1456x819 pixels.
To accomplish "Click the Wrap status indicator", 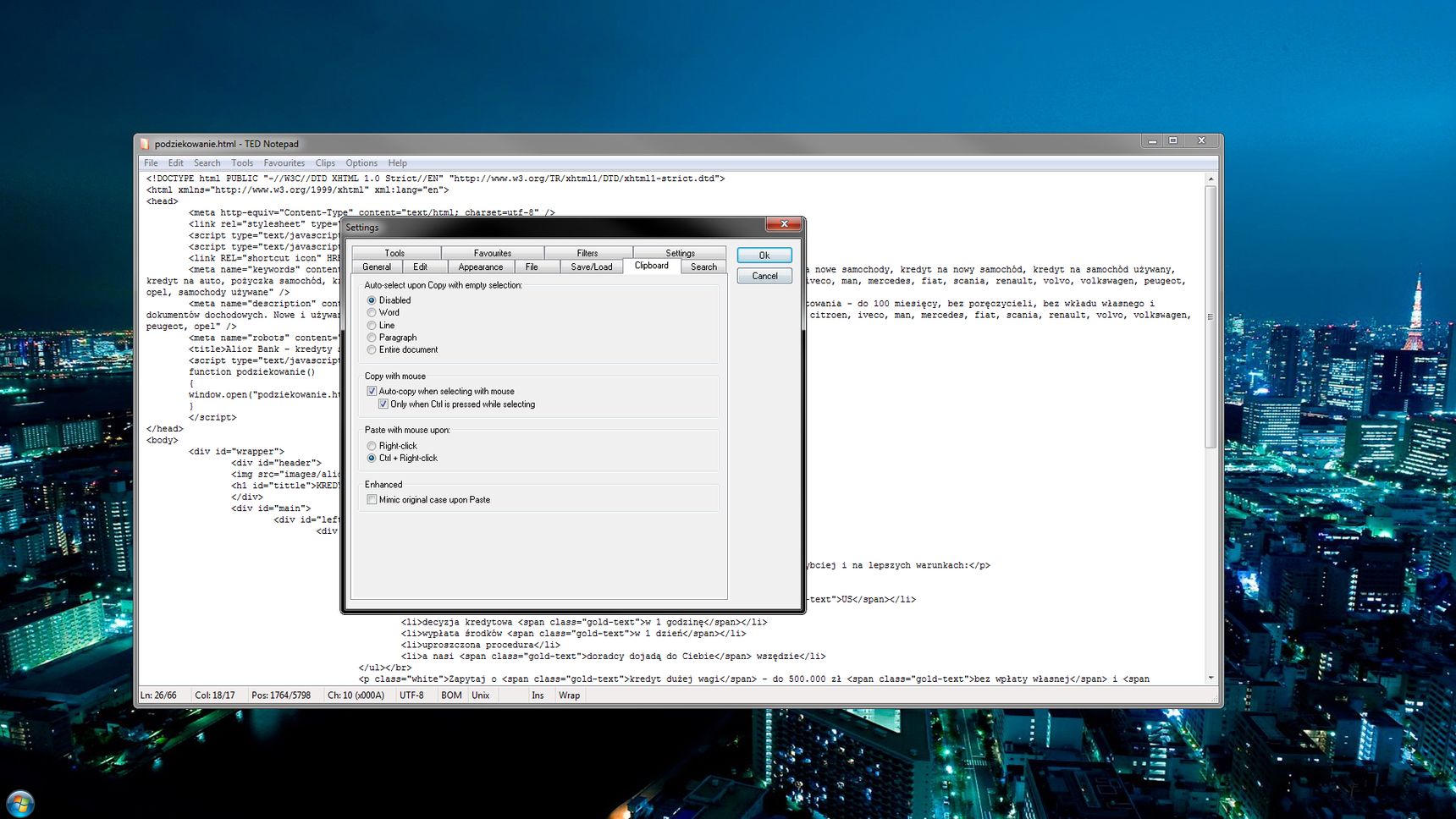I will point(570,695).
